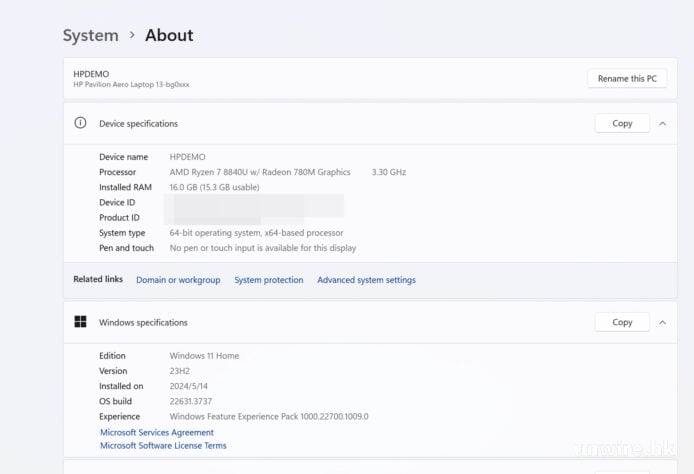Image resolution: width=694 pixels, height=474 pixels.
Task: Open the Microsoft Services Agreement link
Action: [x=157, y=433]
